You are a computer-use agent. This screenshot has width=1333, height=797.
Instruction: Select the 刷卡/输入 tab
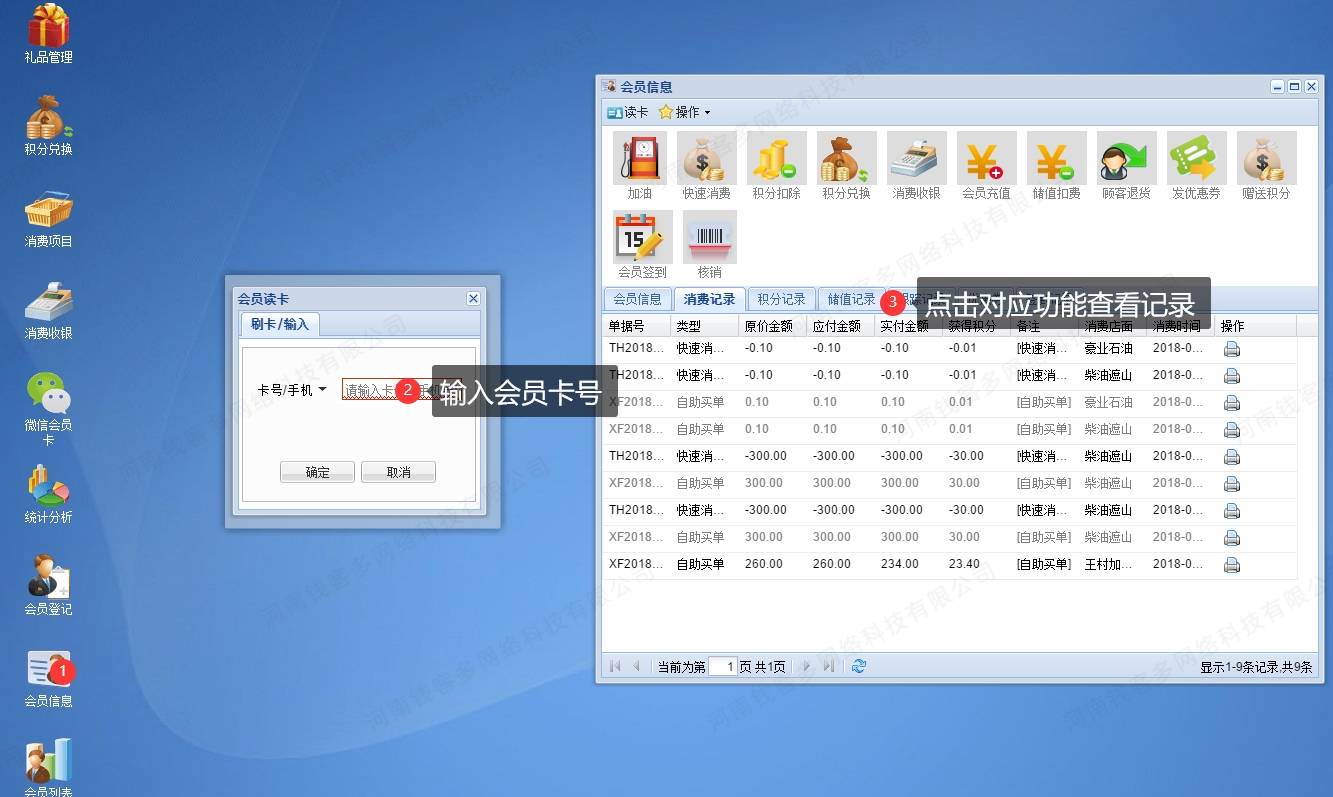[x=280, y=324]
